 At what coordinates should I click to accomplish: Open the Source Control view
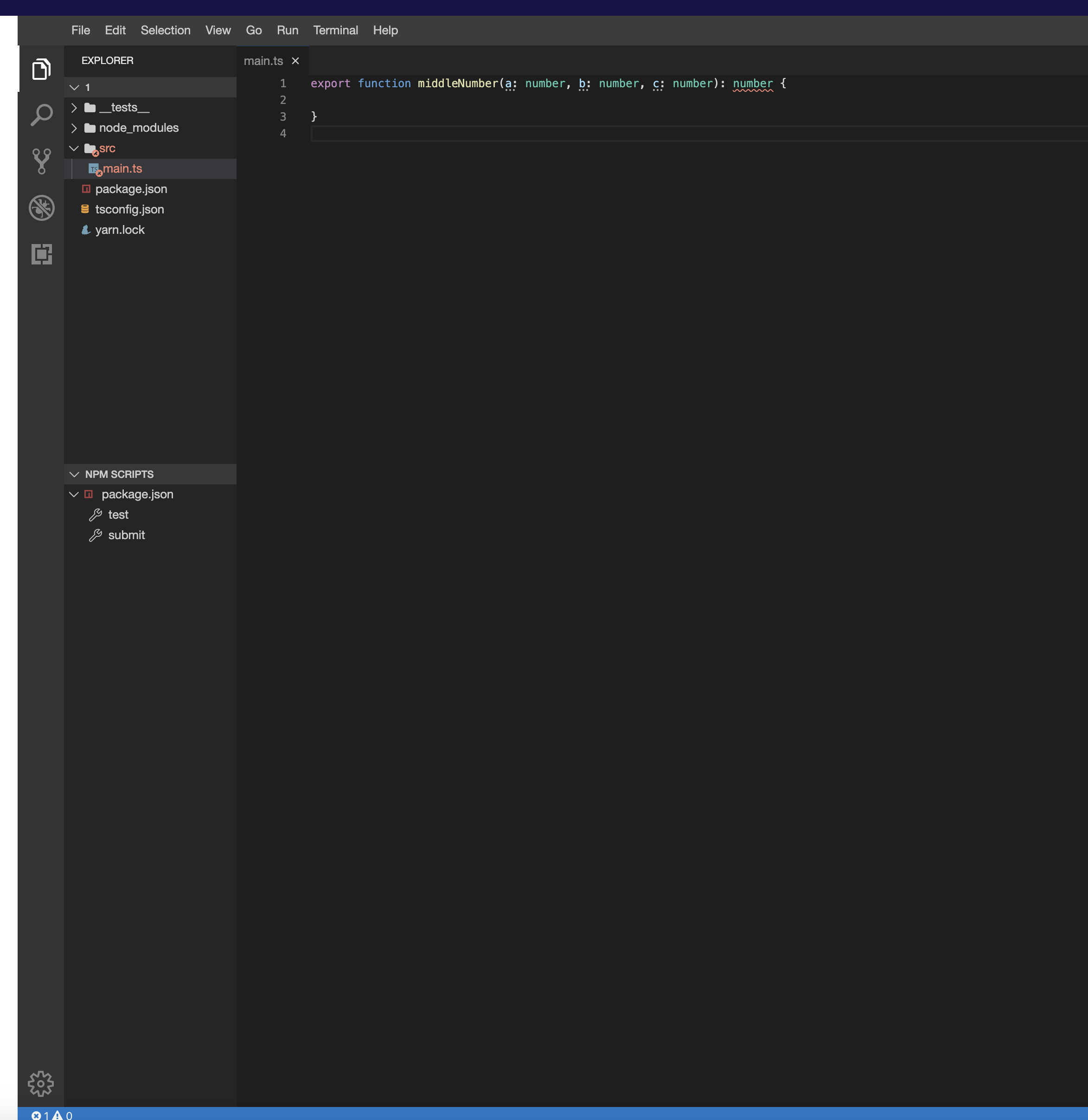[x=40, y=161]
